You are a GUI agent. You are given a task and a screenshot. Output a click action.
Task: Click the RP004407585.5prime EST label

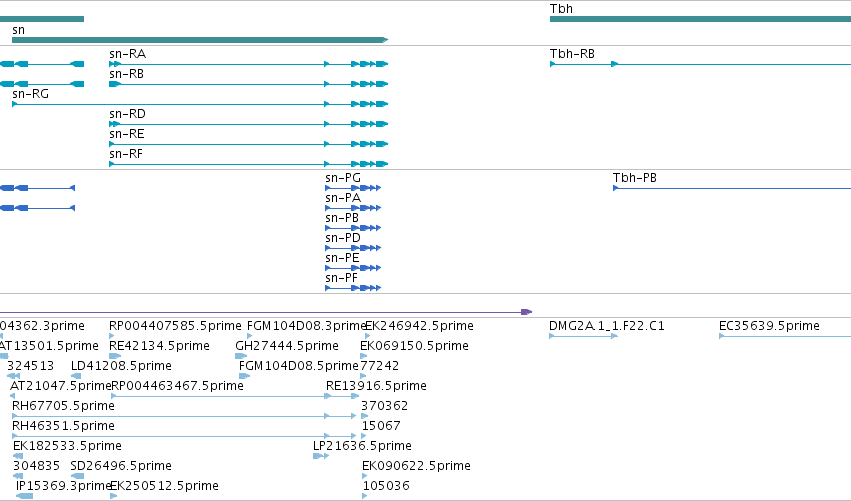coord(175,326)
